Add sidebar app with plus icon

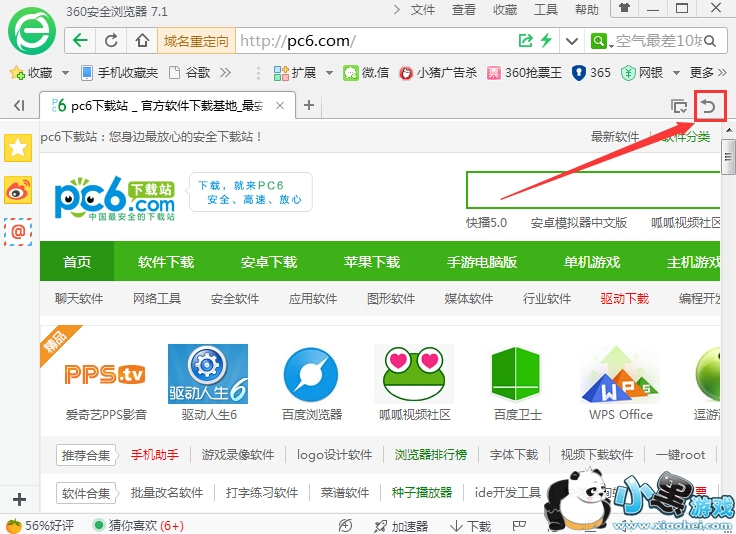pyautogui.click(x=19, y=499)
